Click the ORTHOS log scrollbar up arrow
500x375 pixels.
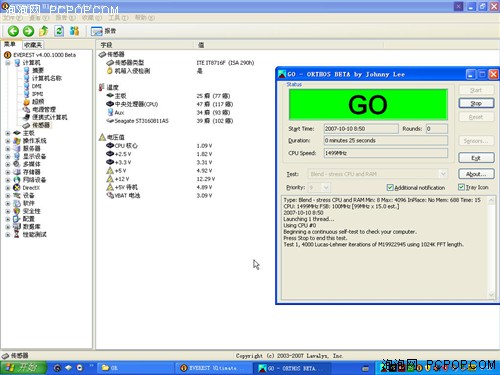tap(491, 200)
